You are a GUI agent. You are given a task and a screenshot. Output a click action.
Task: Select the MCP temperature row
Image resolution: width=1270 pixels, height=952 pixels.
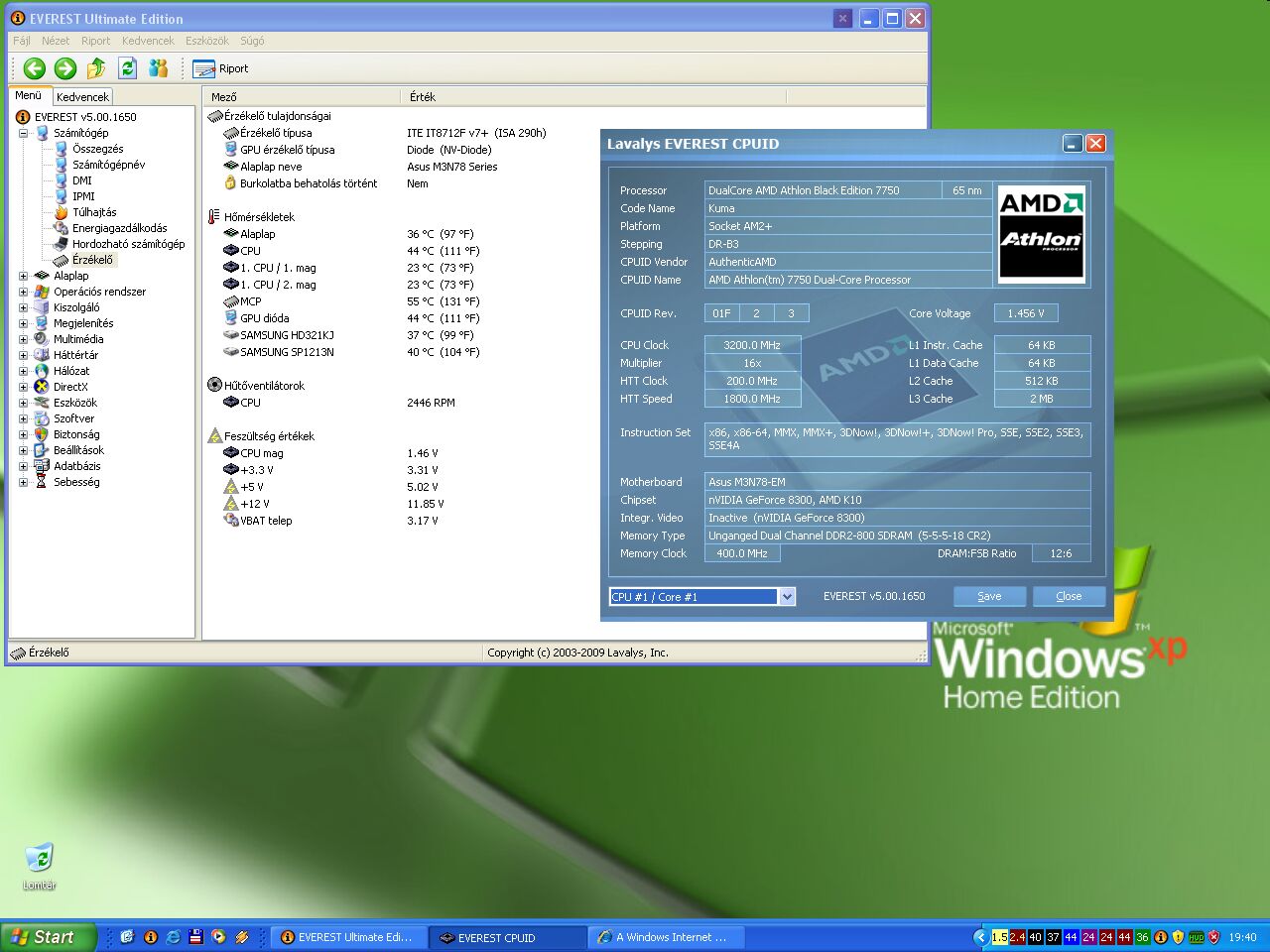[x=566, y=301]
